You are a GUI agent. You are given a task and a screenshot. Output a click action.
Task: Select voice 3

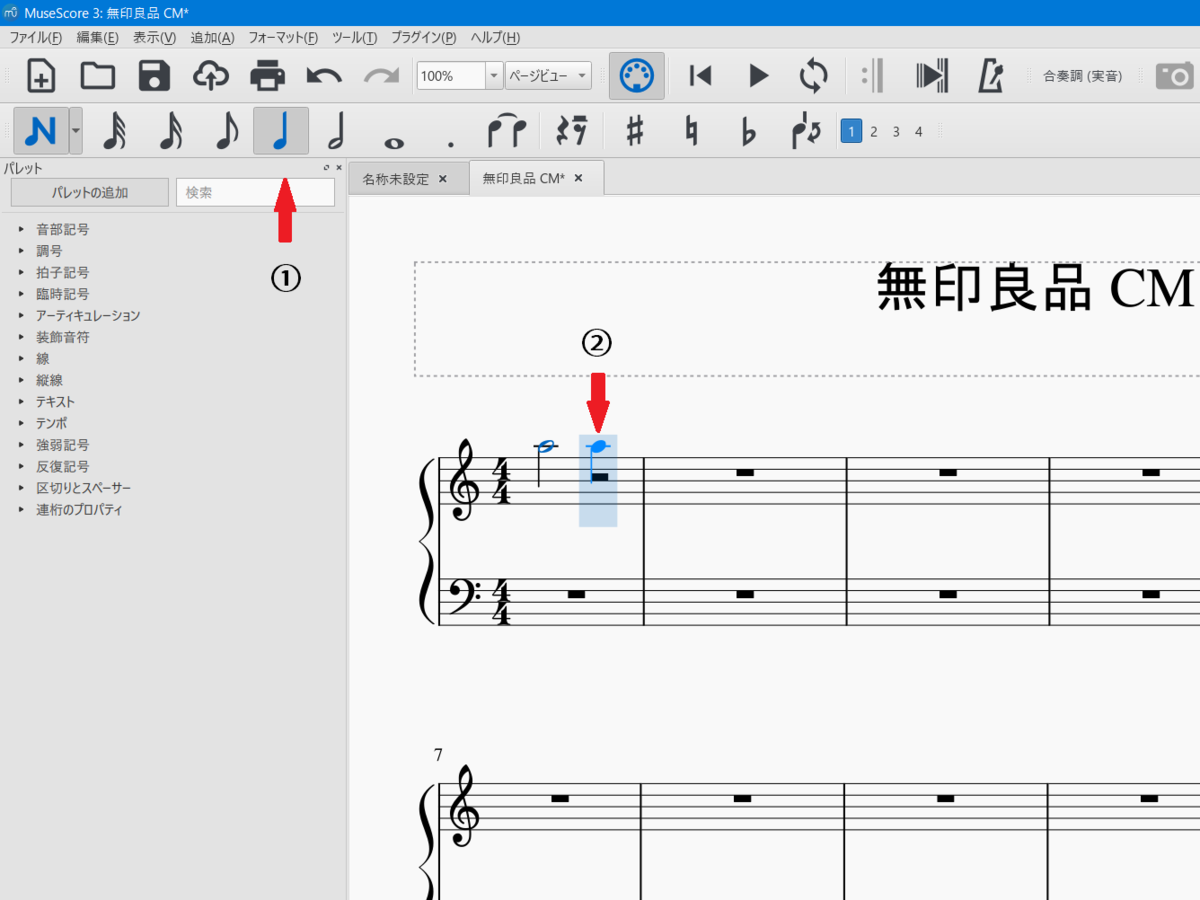896,131
